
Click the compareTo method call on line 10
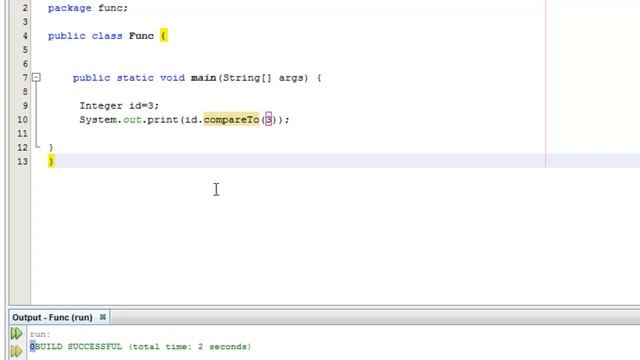[x=231, y=119]
